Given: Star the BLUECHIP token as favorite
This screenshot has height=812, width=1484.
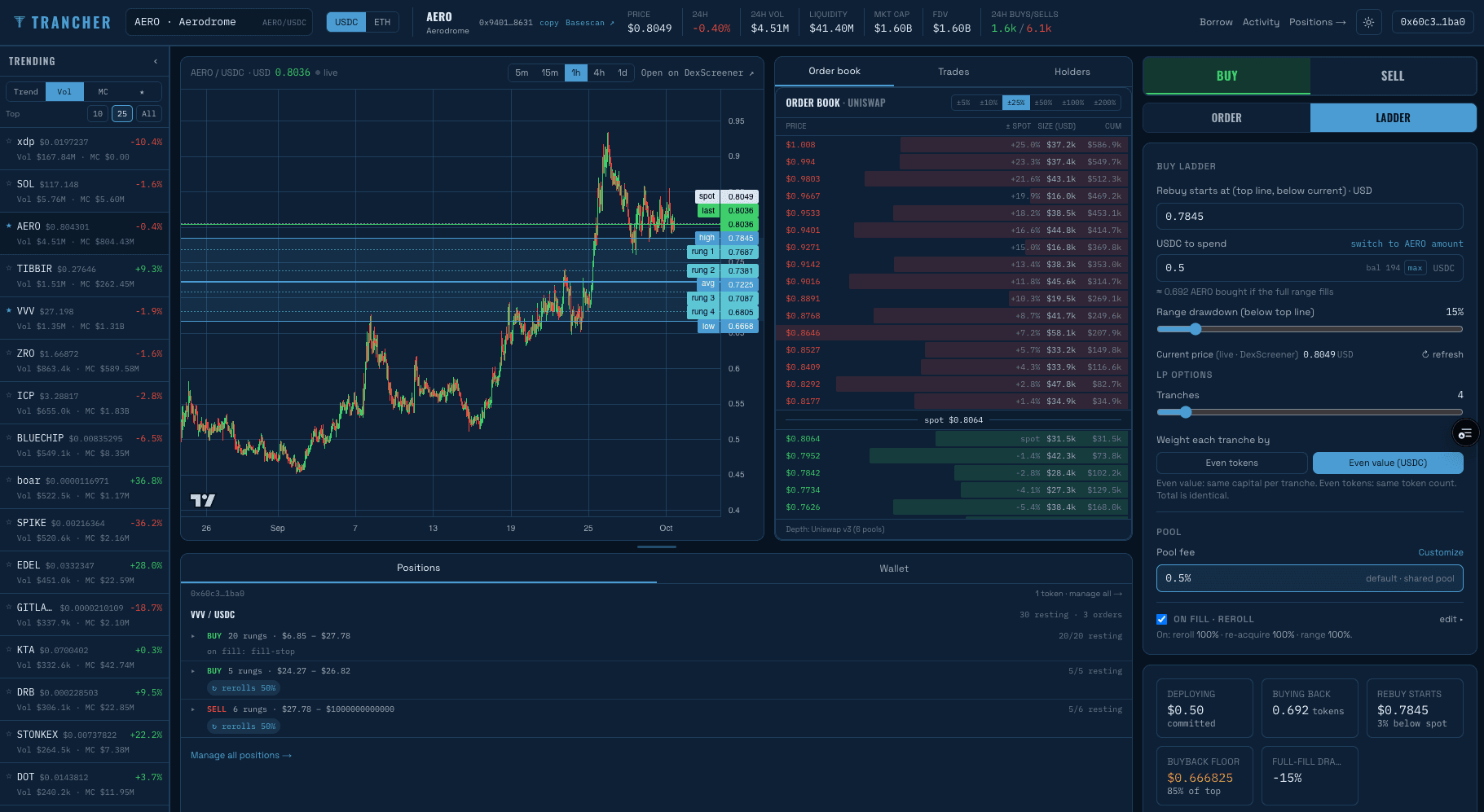Looking at the screenshot, I should 9,438.
